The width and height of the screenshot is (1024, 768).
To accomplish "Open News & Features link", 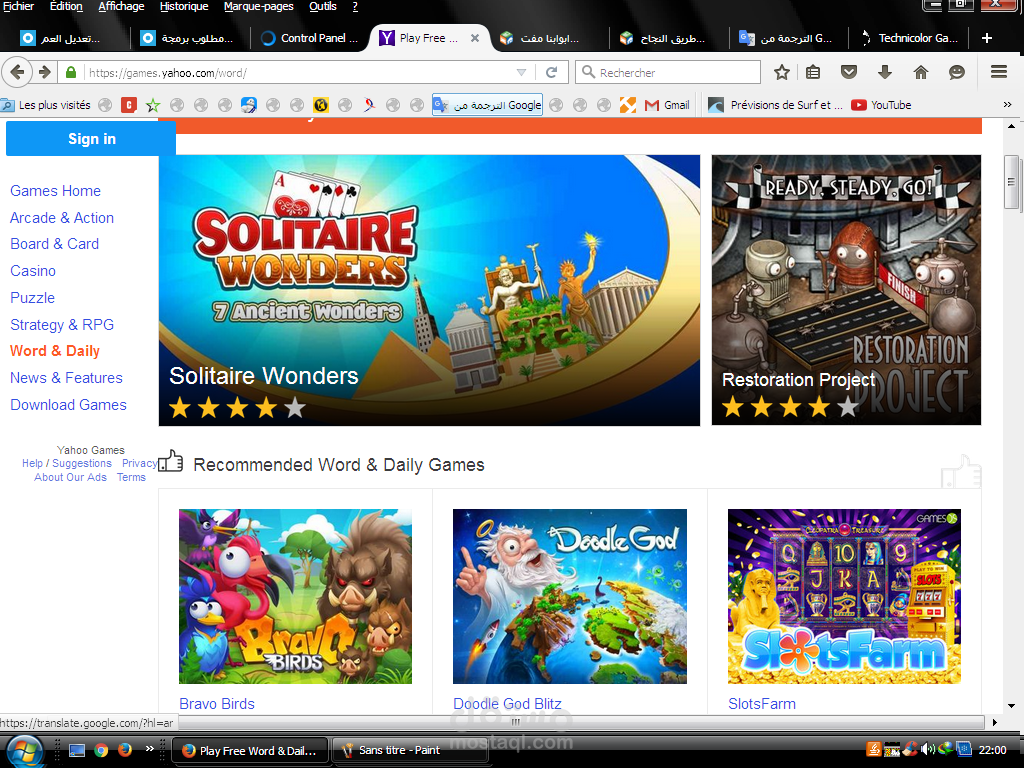I will coord(67,377).
